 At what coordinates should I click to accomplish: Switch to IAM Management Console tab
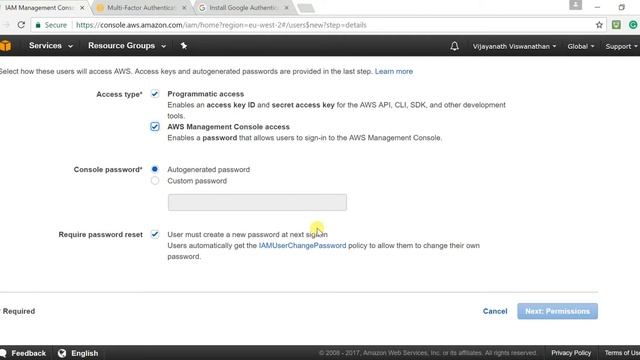(x=39, y=8)
